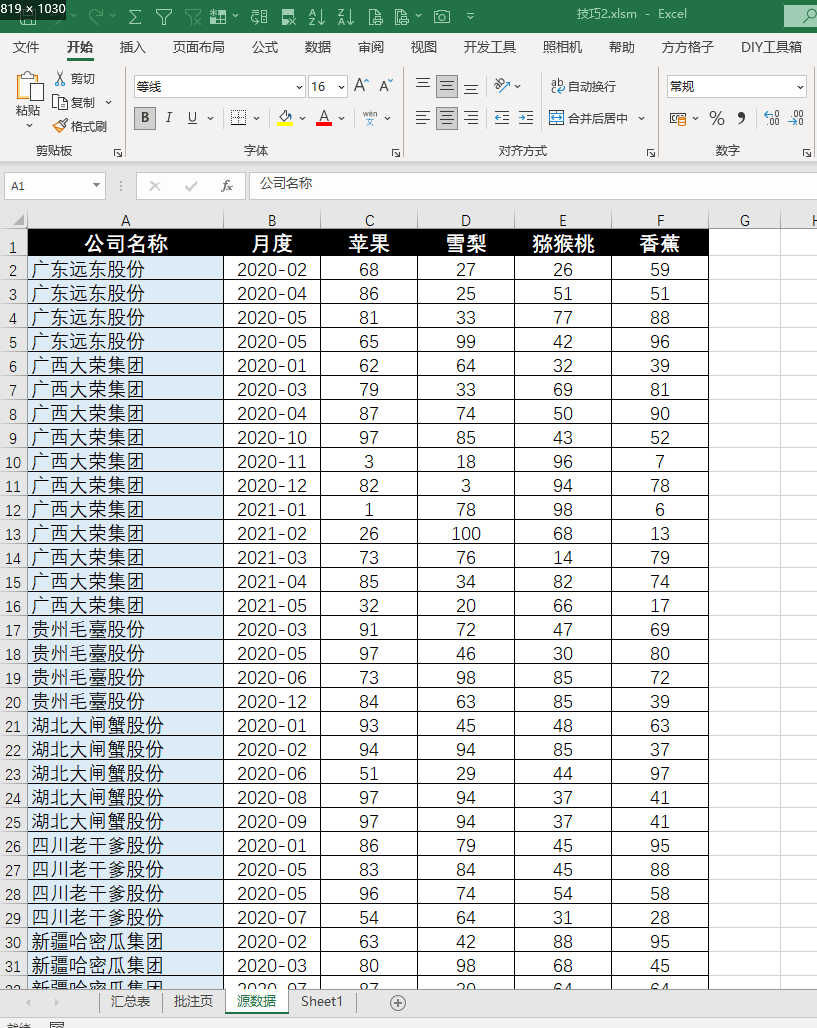Toggle Wrap Text 自动换行
The width and height of the screenshot is (817, 1028).
click(583, 86)
